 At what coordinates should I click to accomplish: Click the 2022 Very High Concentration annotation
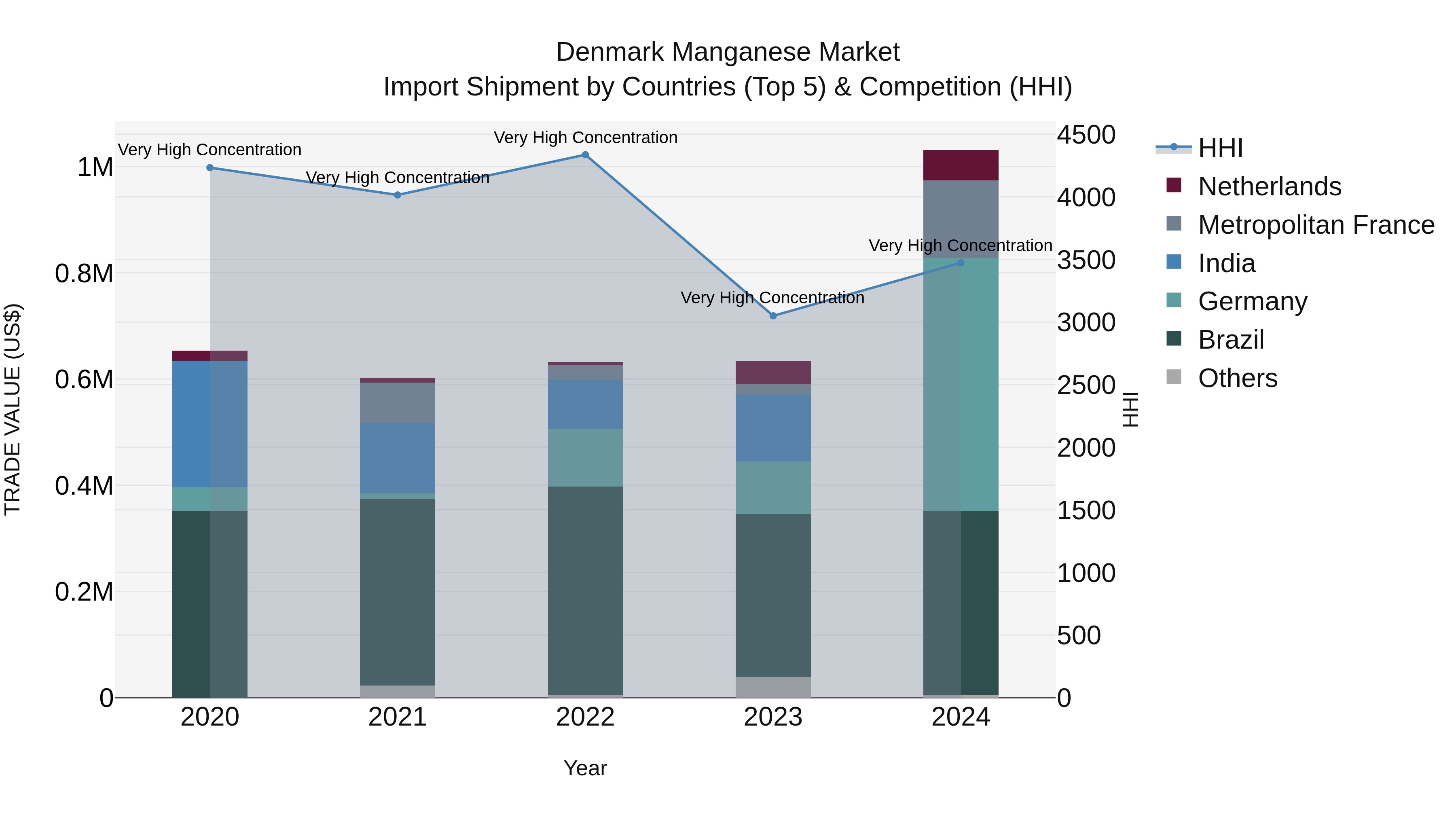click(x=586, y=138)
